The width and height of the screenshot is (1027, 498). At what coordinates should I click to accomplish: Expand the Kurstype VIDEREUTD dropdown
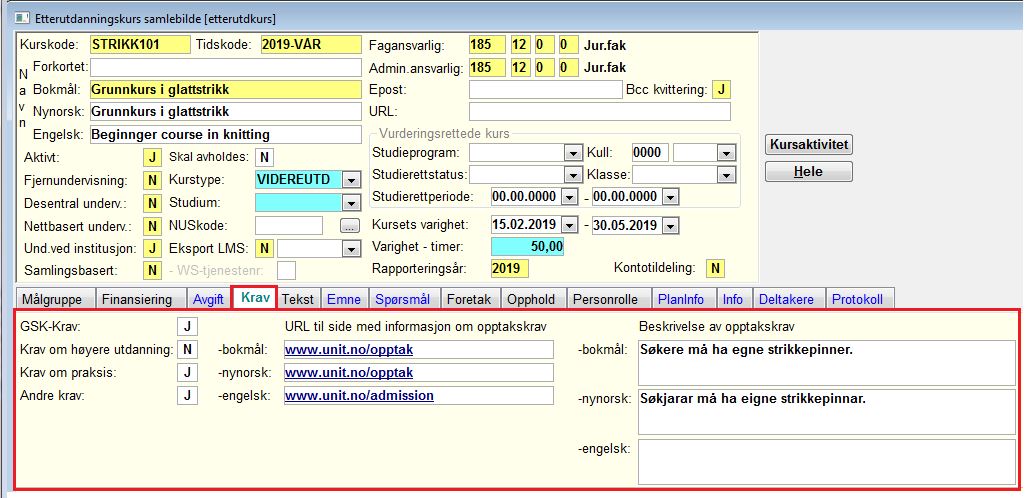pyautogui.click(x=352, y=180)
